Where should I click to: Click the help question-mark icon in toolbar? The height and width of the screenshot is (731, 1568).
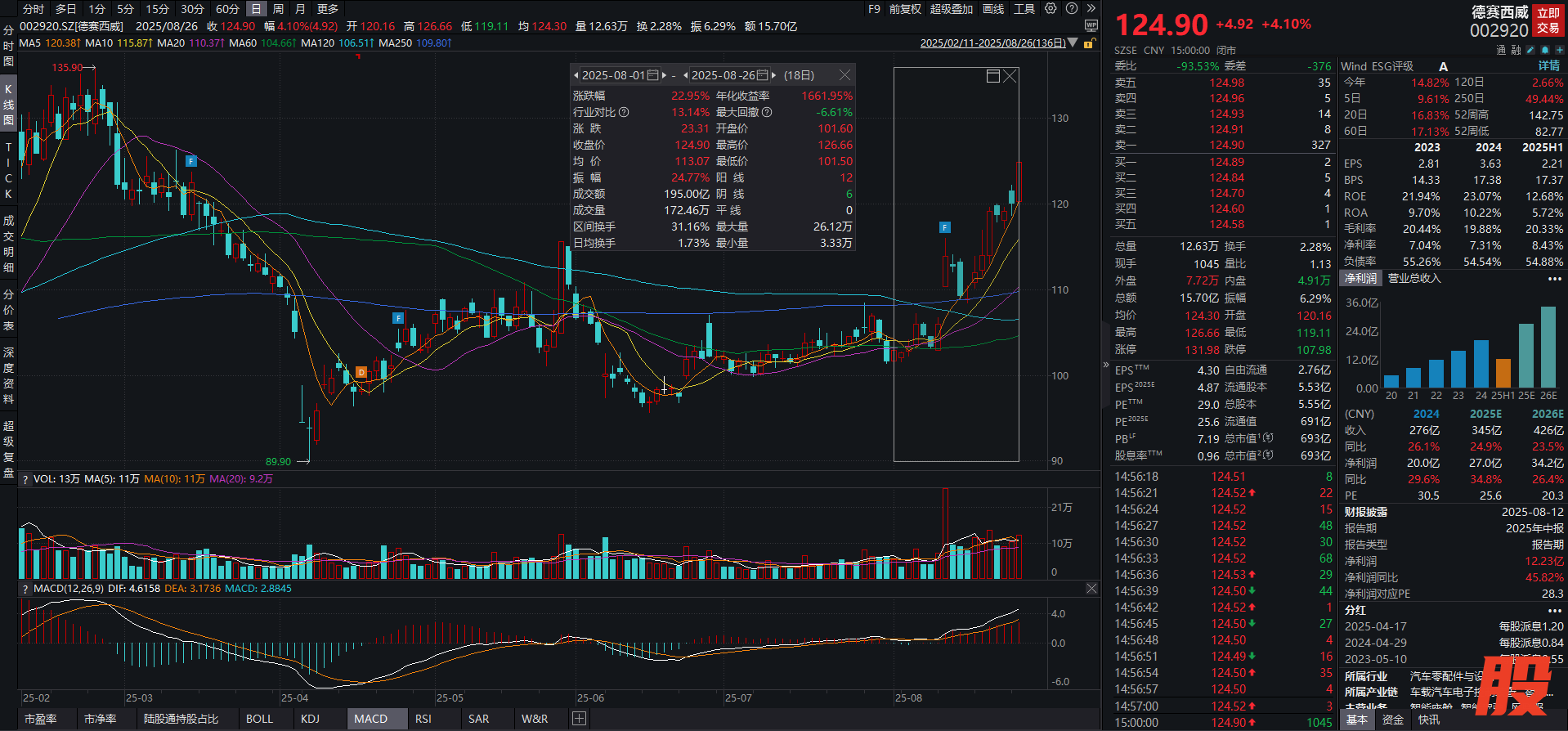[1071, 9]
